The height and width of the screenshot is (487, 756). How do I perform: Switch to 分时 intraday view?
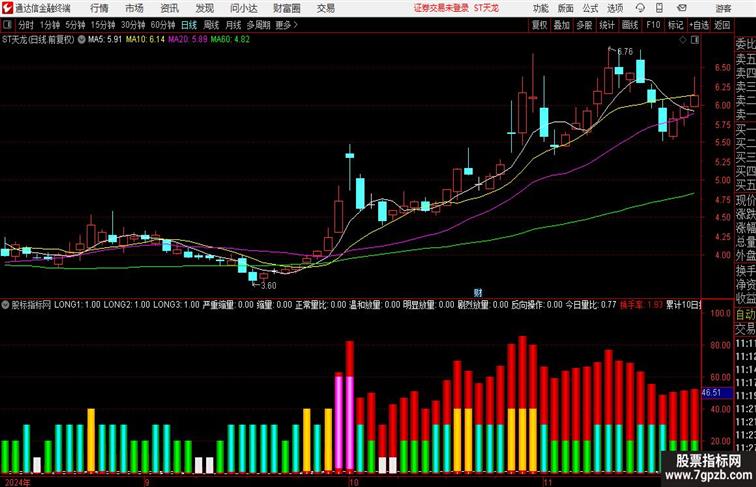(26, 25)
